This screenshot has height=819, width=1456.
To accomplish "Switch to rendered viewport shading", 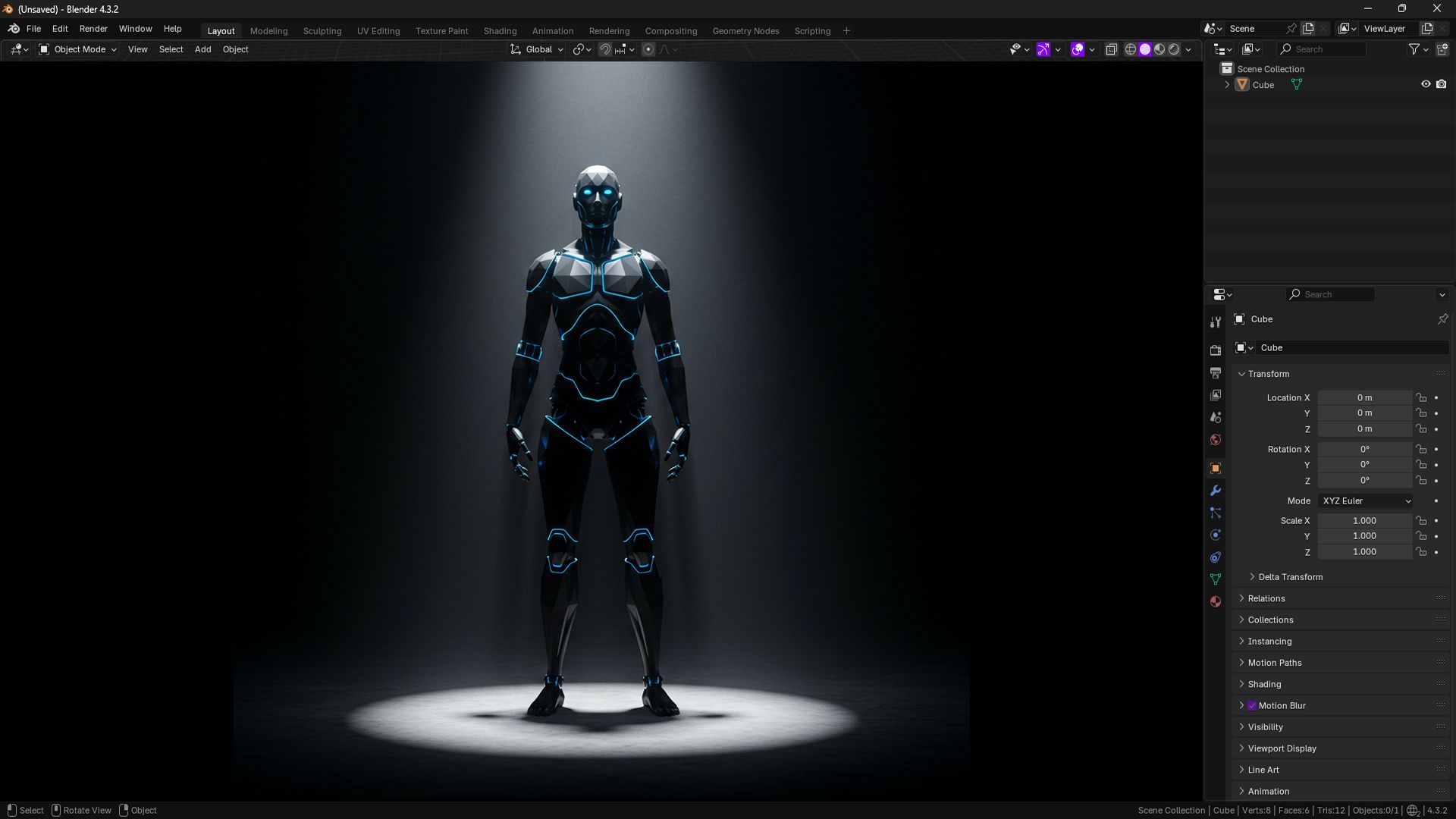I will [x=1174, y=49].
